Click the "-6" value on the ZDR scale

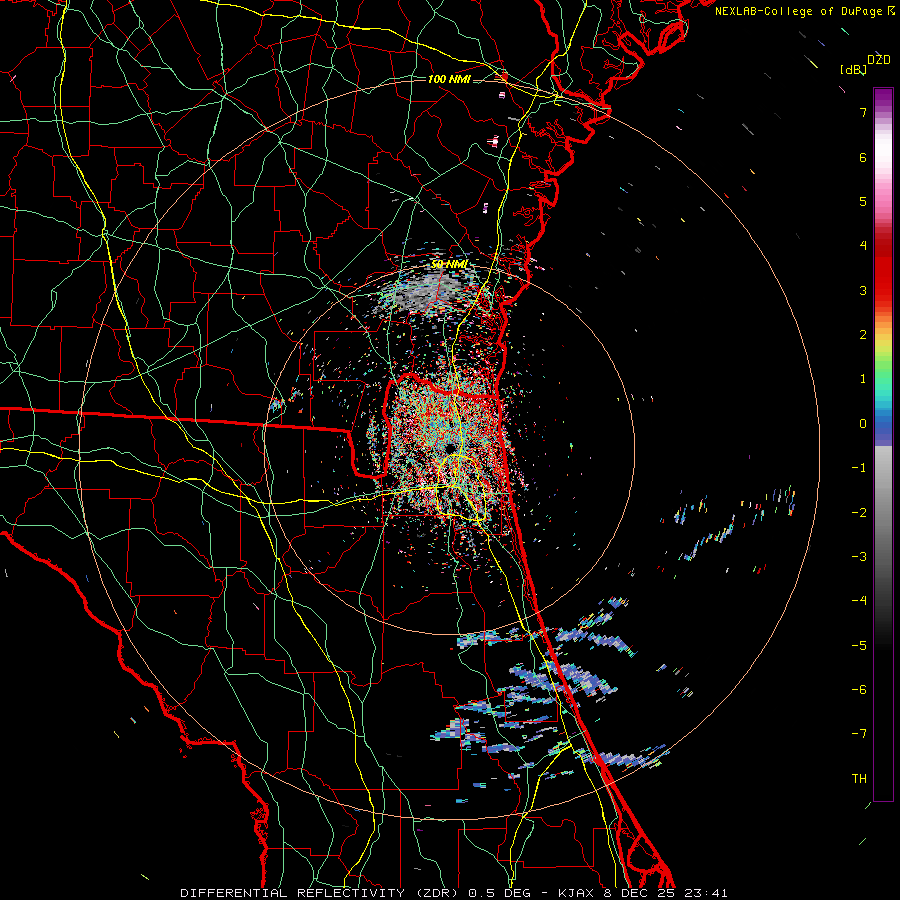(859, 690)
